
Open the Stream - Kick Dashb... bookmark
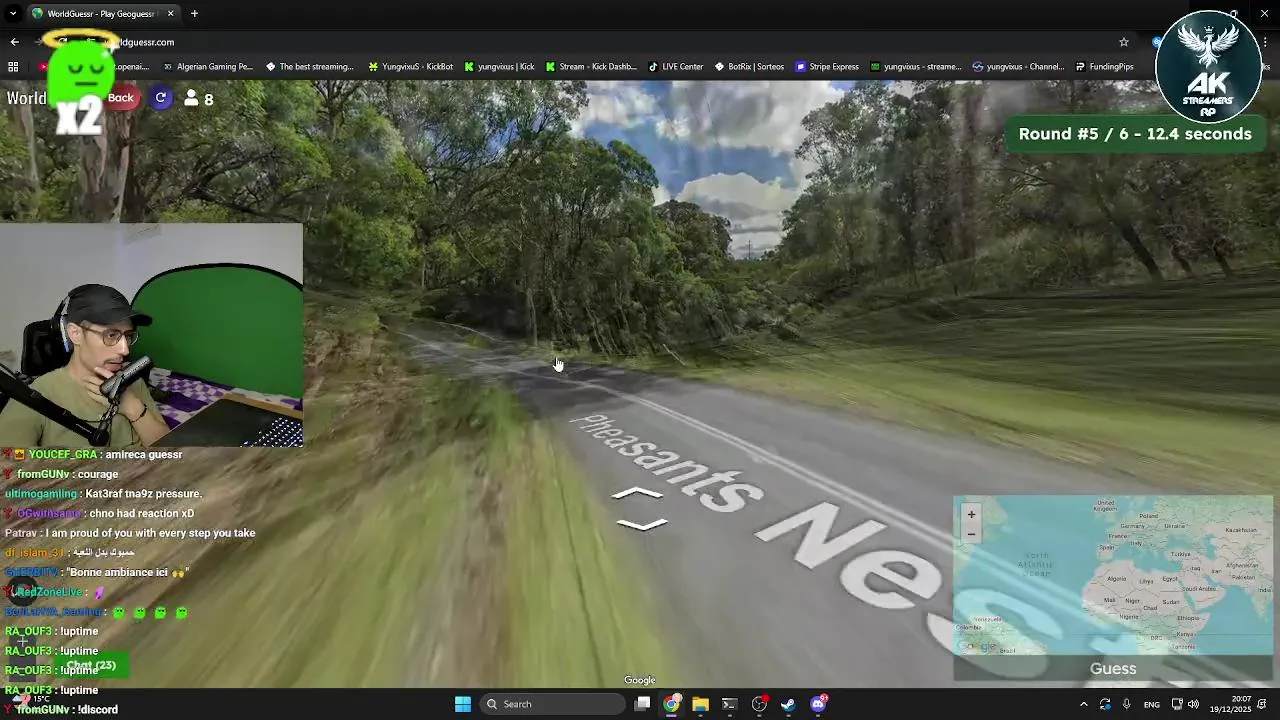pos(591,67)
